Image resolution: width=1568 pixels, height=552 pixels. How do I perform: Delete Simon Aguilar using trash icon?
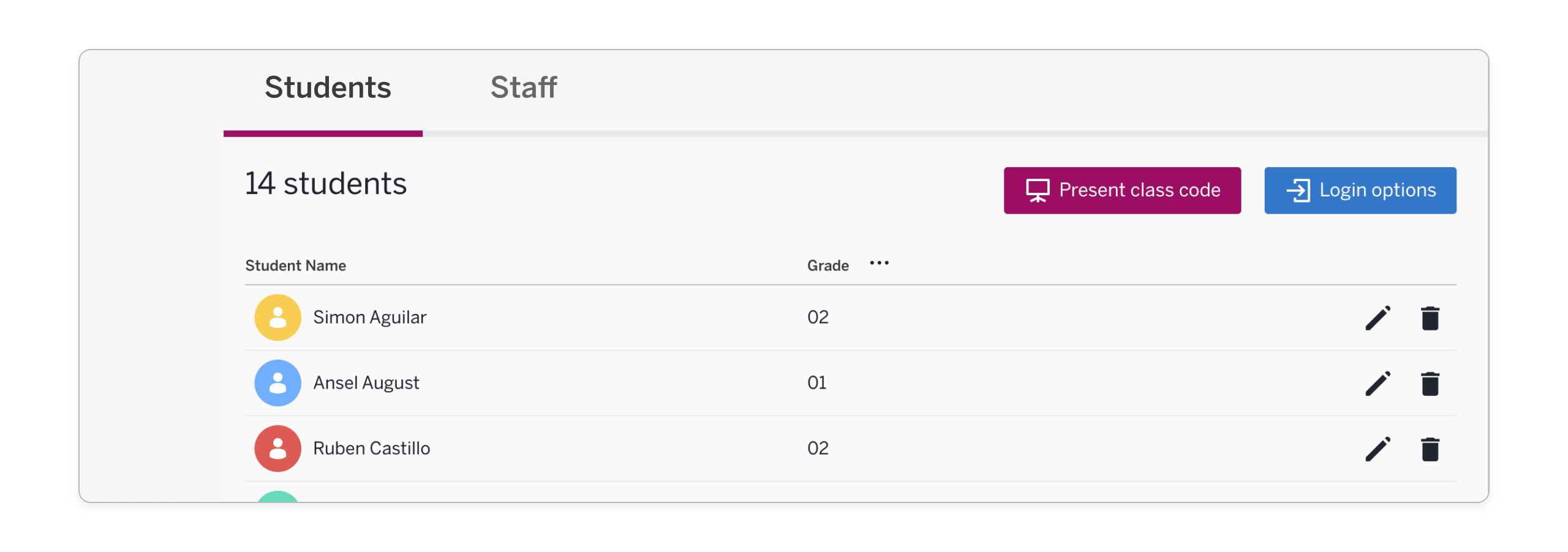tap(1430, 318)
